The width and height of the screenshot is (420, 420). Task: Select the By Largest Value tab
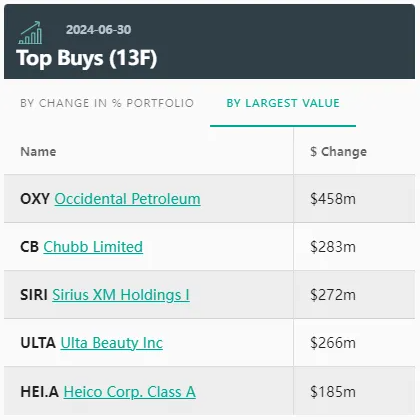click(x=283, y=103)
